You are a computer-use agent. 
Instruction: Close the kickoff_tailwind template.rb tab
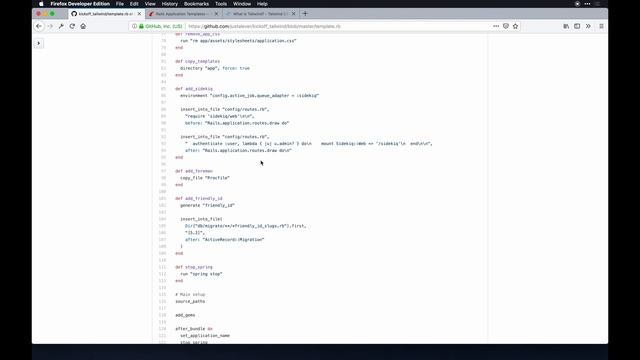tap(139, 13)
